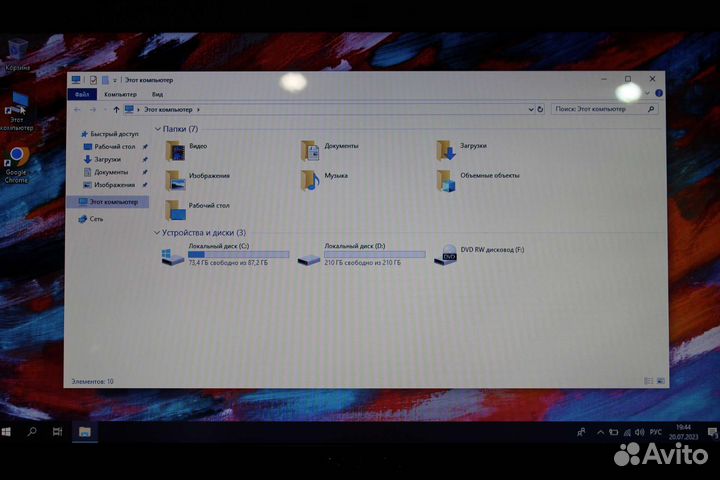This screenshot has width=720, height=480.
Task: Click the D: drive usage bar
Action: tap(375, 254)
